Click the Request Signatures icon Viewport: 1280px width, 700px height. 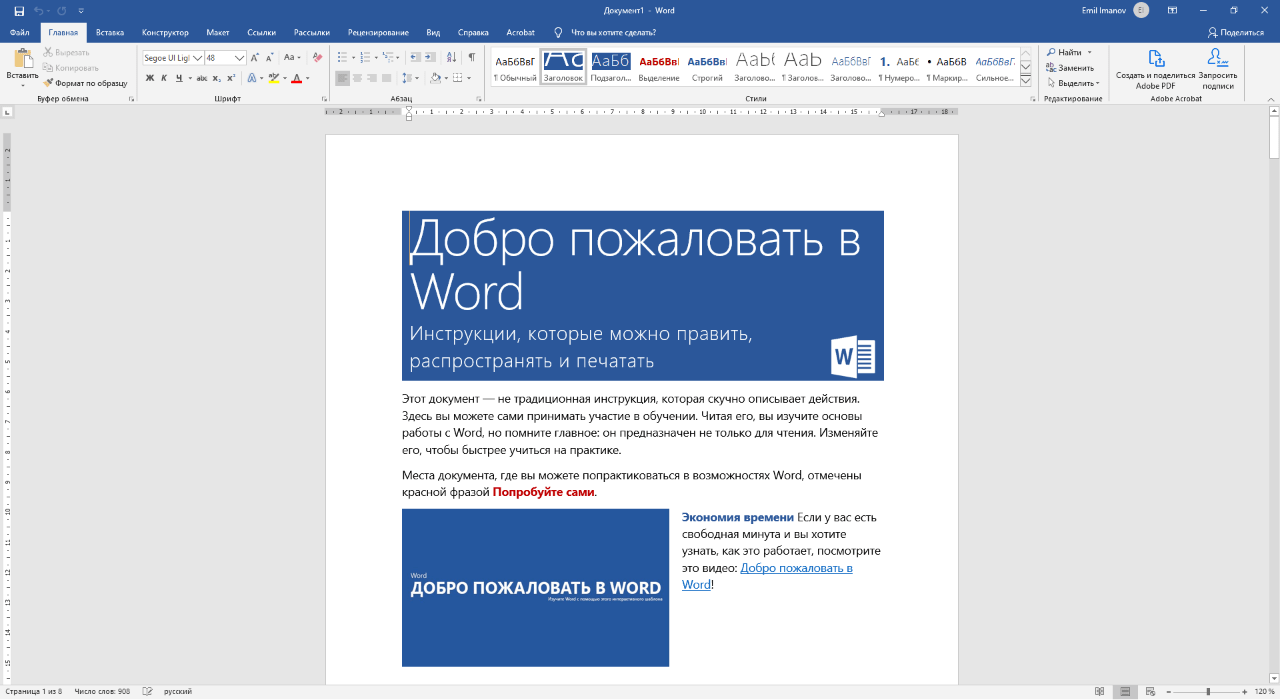click(1217, 58)
